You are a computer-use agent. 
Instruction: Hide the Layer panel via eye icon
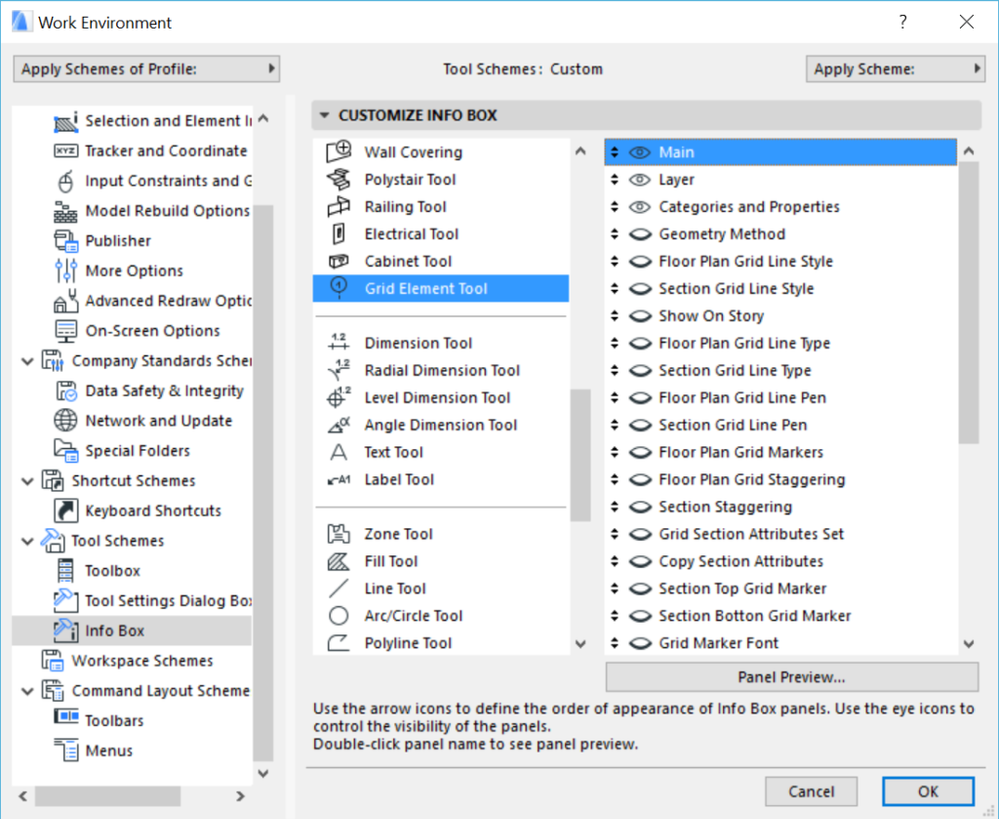coord(640,180)
